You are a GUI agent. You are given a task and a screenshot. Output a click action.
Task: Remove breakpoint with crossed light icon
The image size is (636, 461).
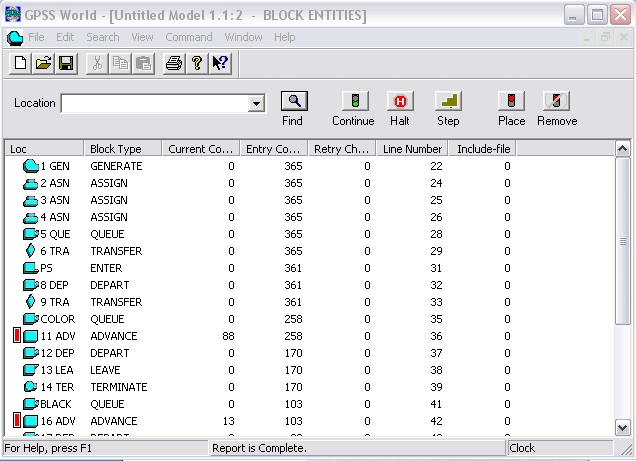click(x=556, y=101)
